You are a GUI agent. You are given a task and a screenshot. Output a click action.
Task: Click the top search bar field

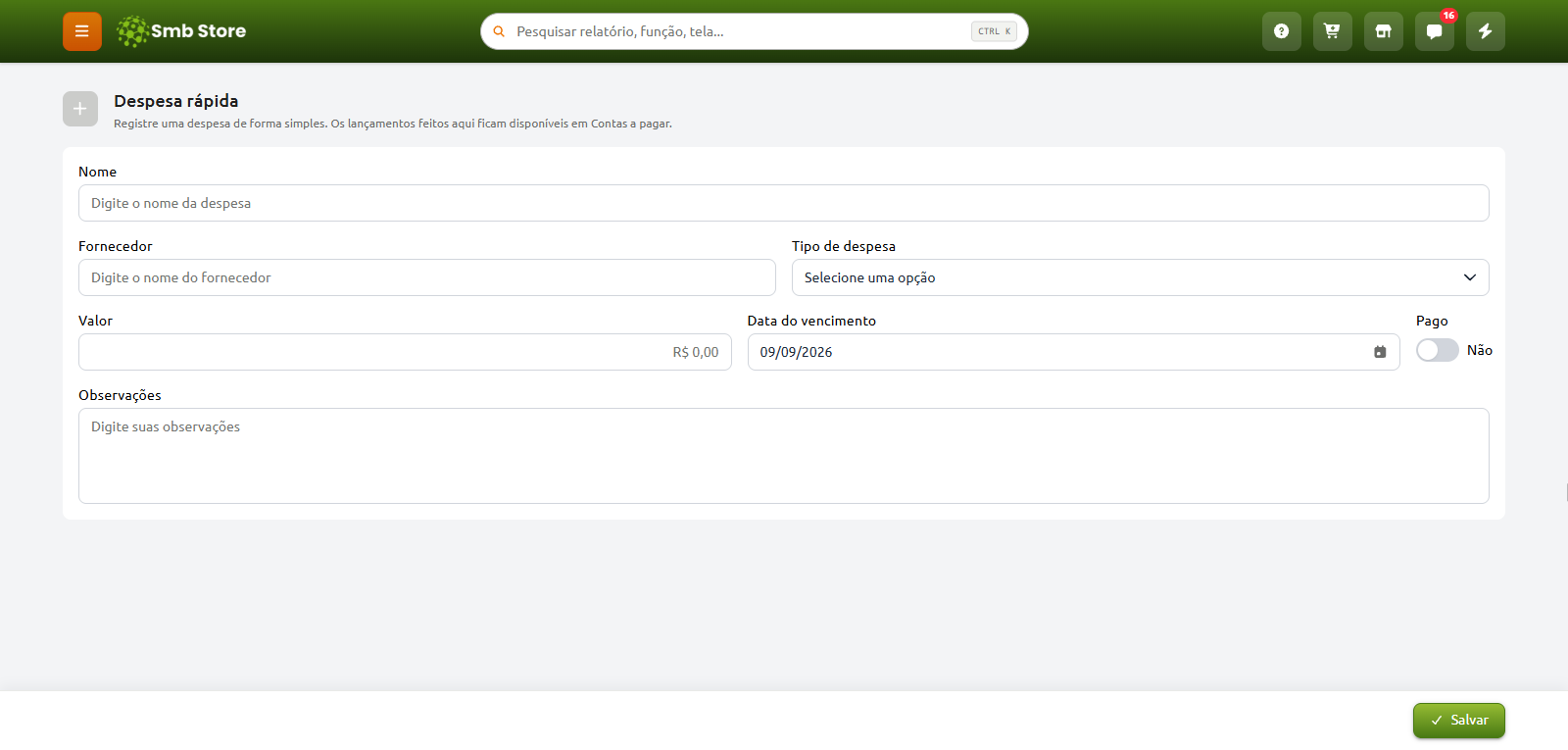[755, 31]
